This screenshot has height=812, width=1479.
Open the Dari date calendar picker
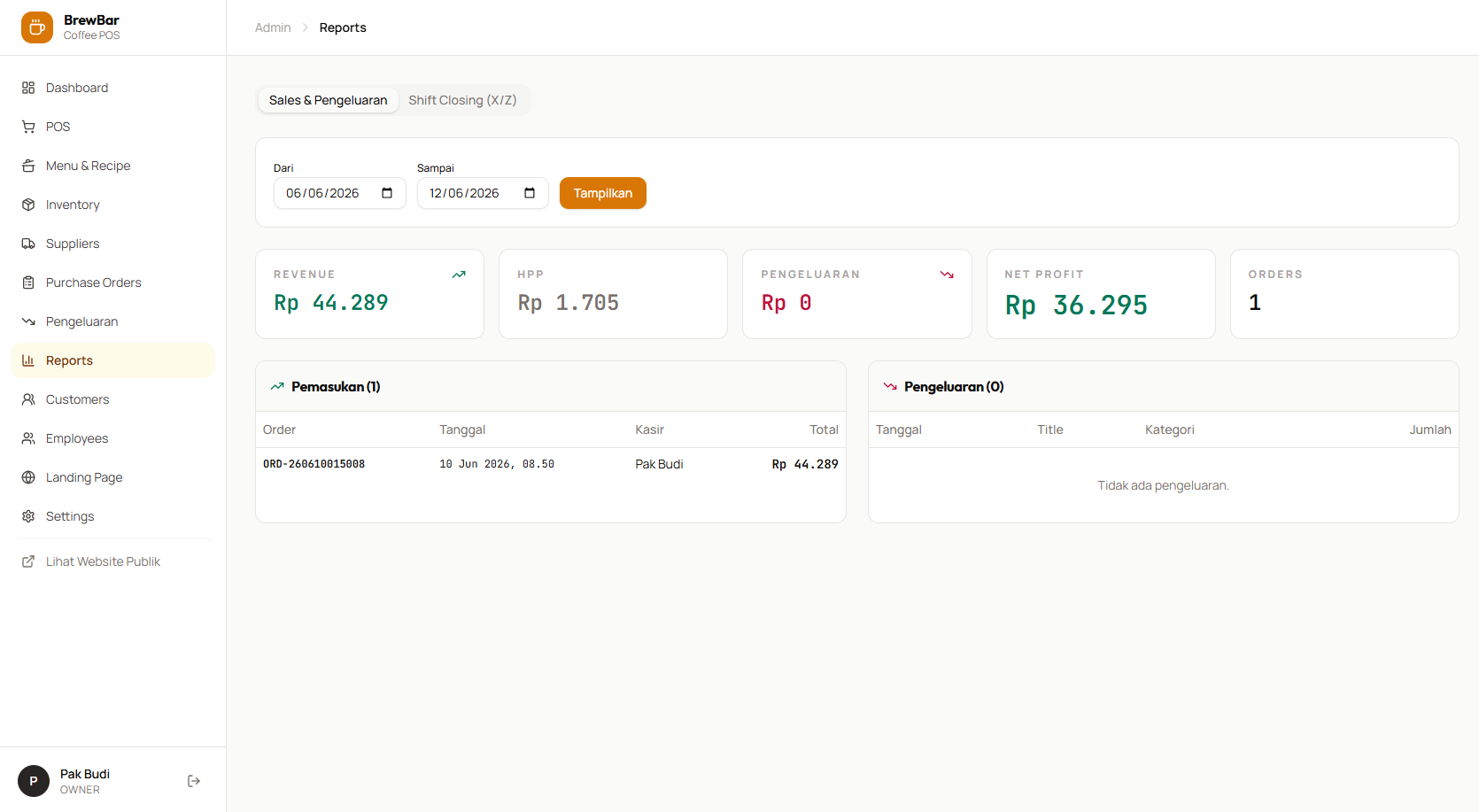387,193
